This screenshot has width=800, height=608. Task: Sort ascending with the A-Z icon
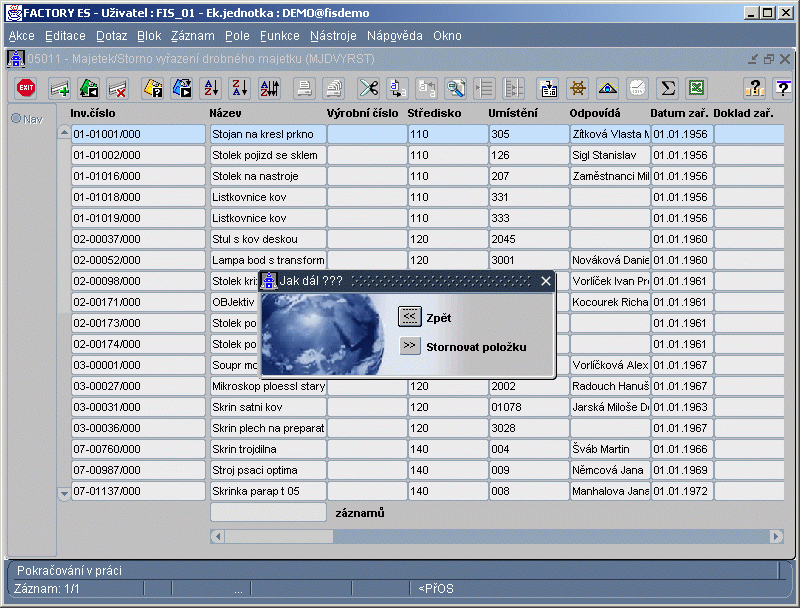pyautogui.click(x=211, y=88)
